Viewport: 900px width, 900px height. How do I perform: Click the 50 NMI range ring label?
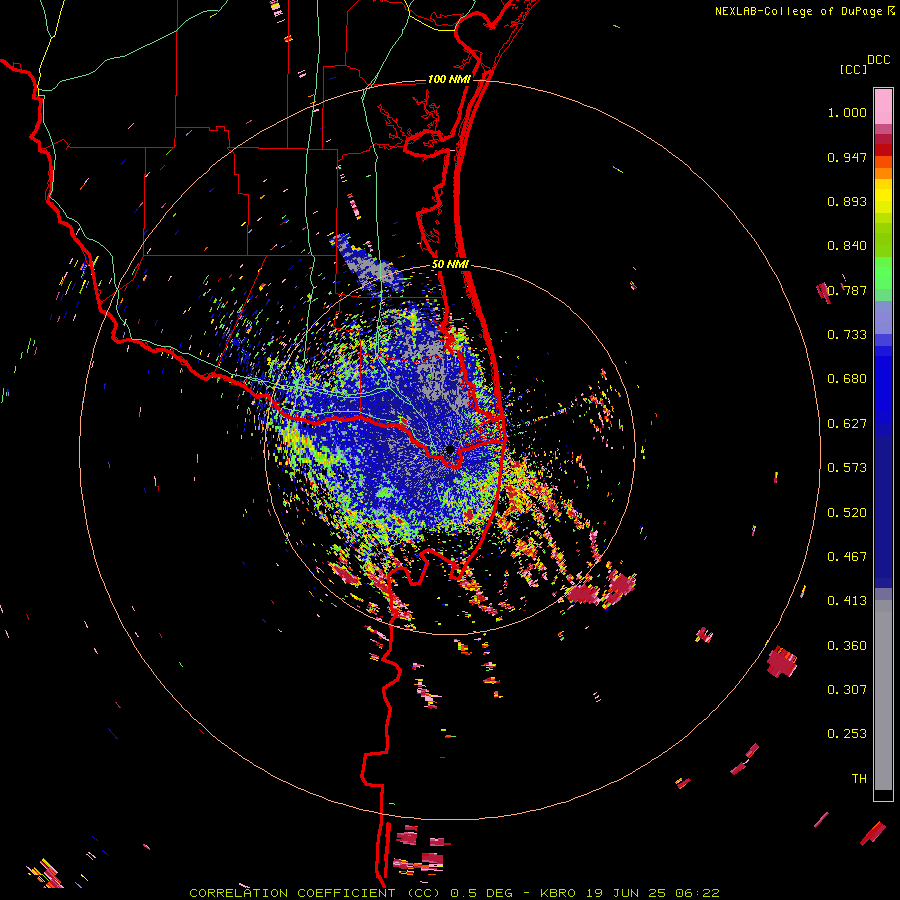[450, 265]
